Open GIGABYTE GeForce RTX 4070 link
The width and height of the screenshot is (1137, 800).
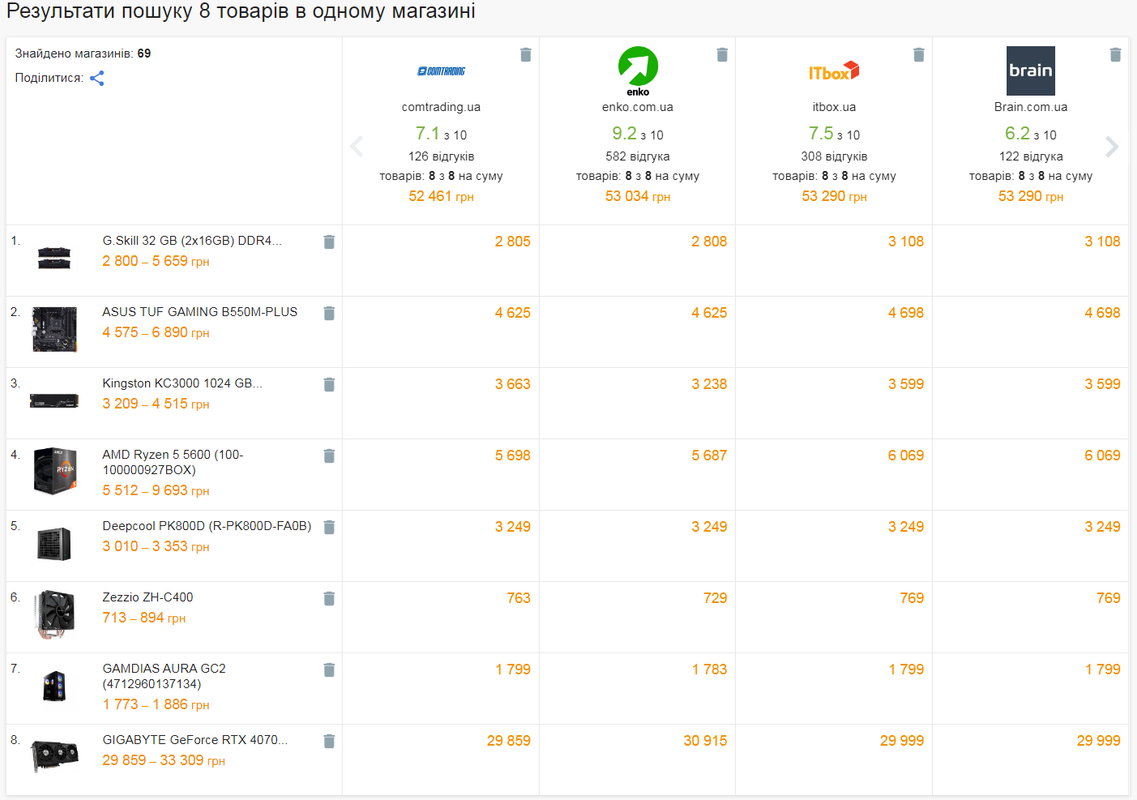click(195, 740)
